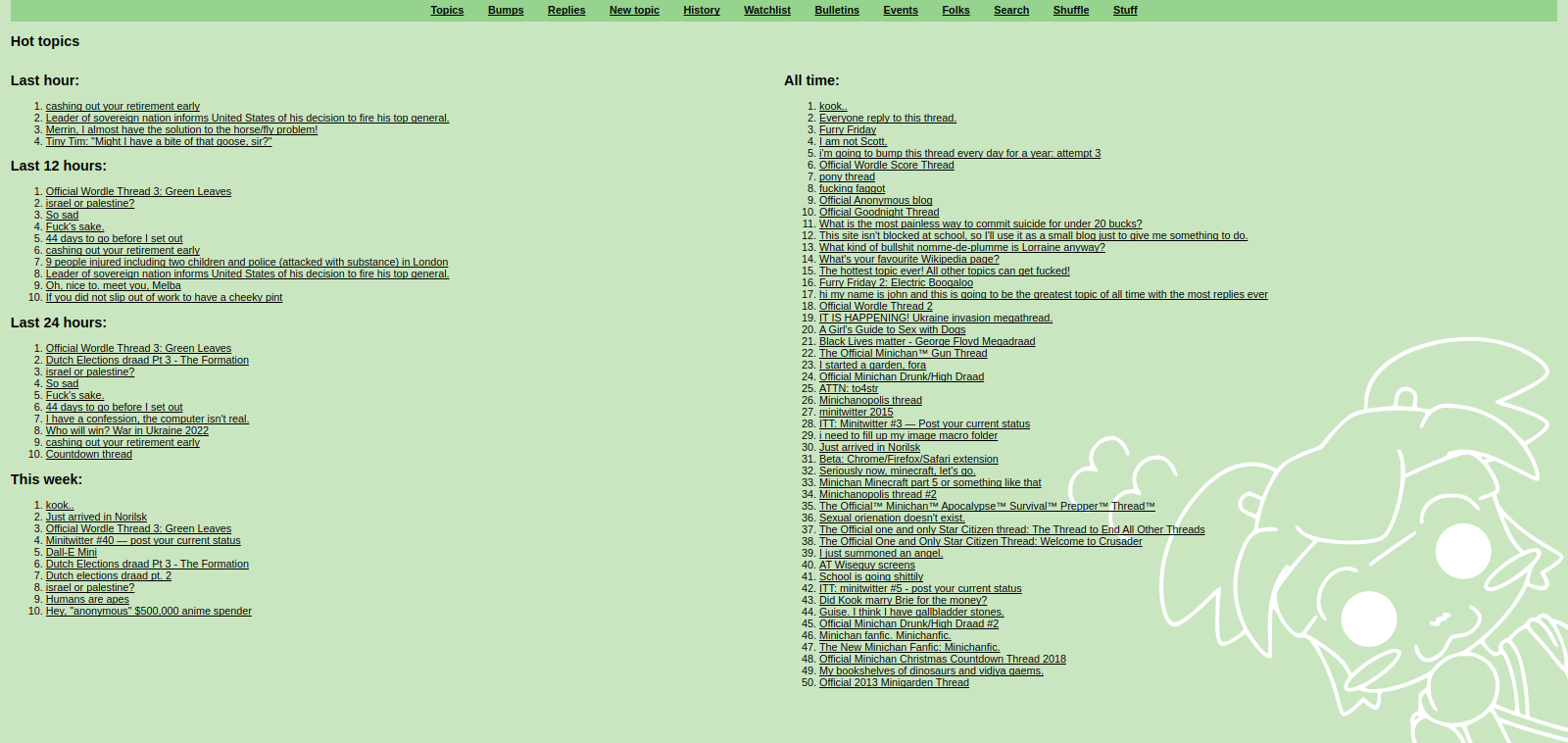Open the Stuff menu link
This screenshot has height=743, width=1568.
1125,10
